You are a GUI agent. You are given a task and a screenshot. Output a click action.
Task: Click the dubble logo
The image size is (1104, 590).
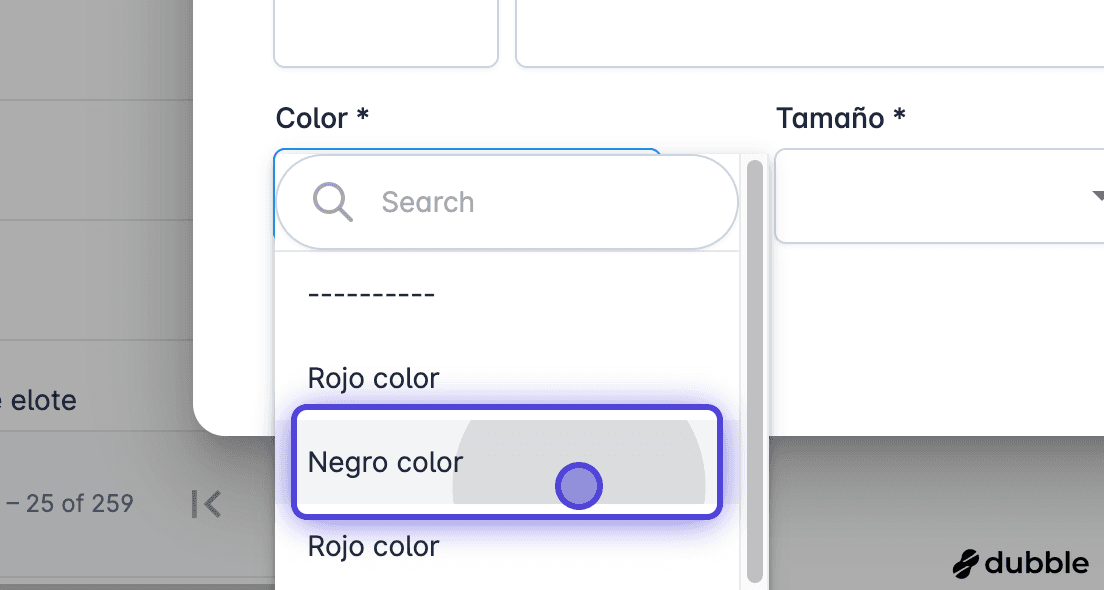point(1021,563)
